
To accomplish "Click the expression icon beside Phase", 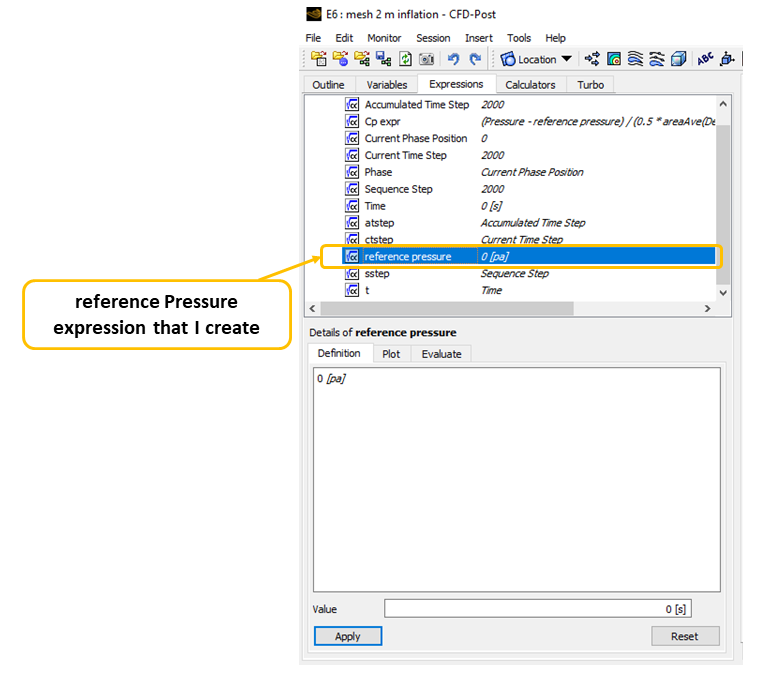I will (x=352, y=172).
